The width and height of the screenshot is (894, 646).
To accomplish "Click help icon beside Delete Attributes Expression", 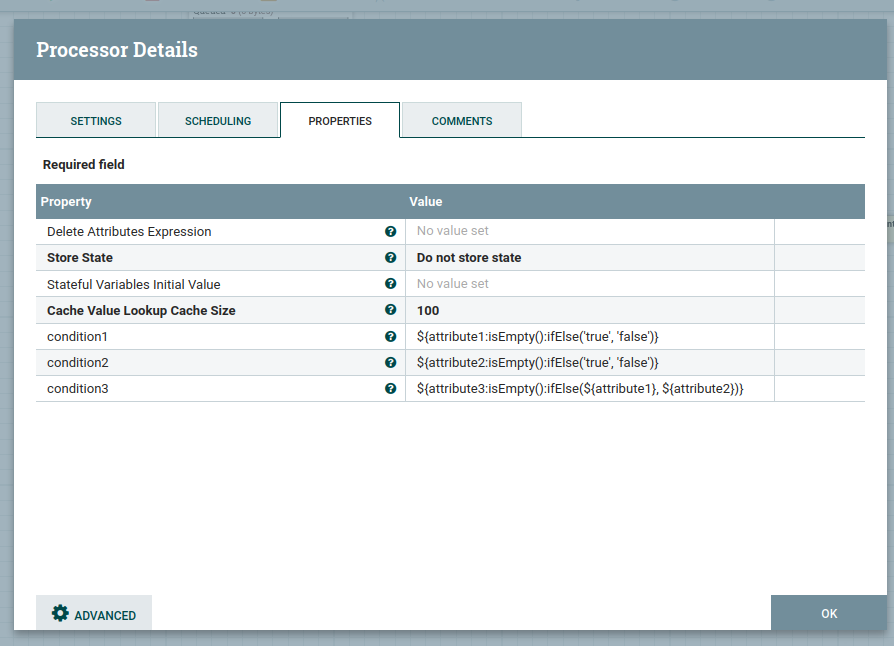I will click(x=390, y=231).
